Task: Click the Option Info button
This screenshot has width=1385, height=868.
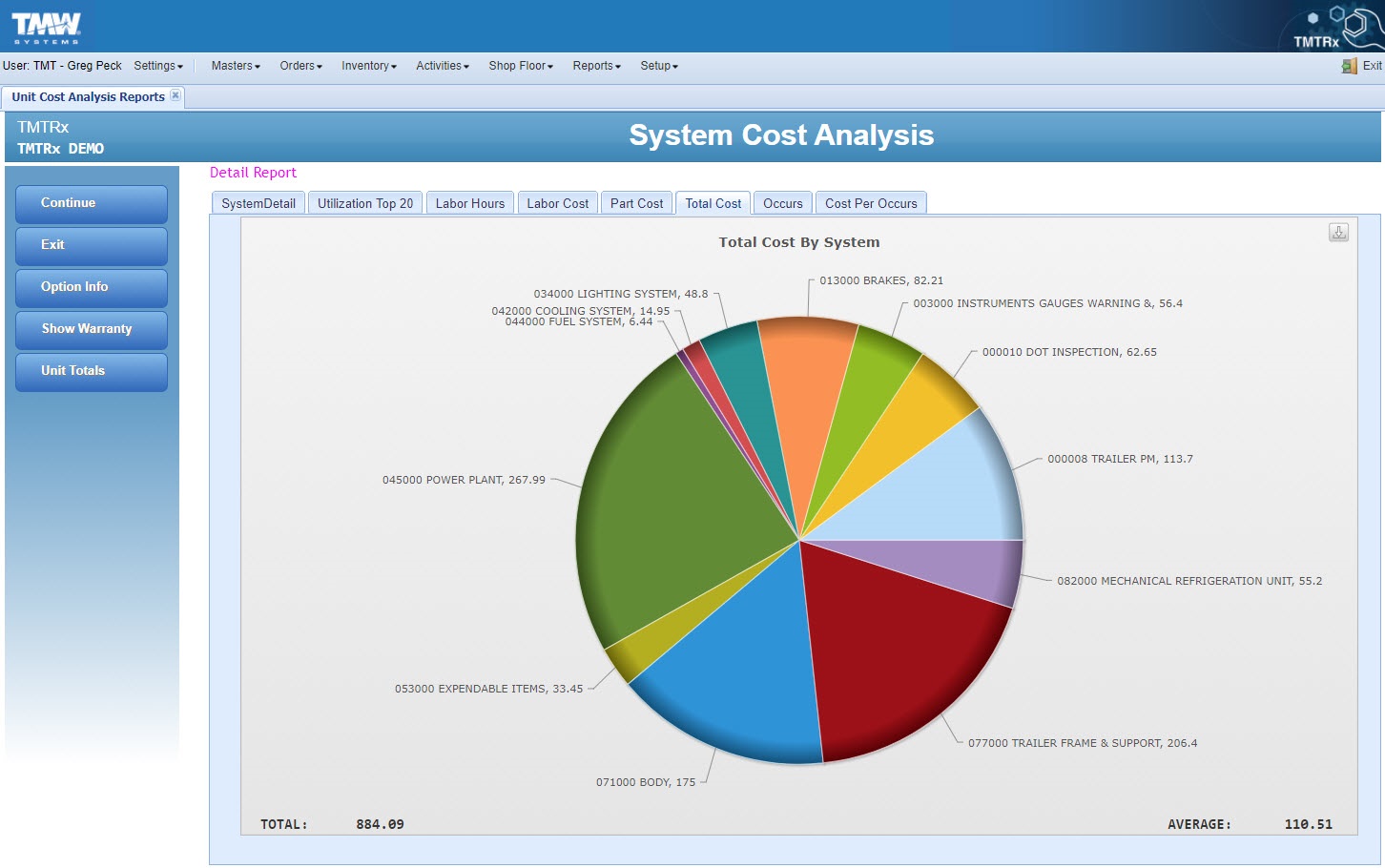Action: (92, 287)
